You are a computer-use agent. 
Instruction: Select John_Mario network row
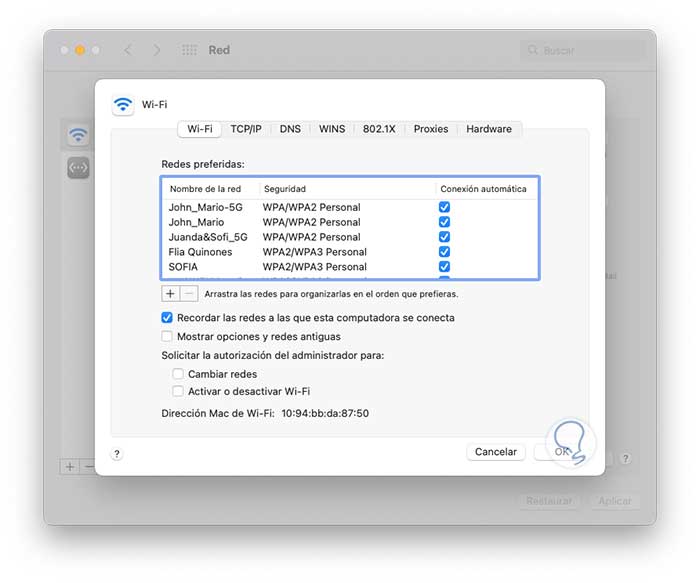(x=350, y=222)
